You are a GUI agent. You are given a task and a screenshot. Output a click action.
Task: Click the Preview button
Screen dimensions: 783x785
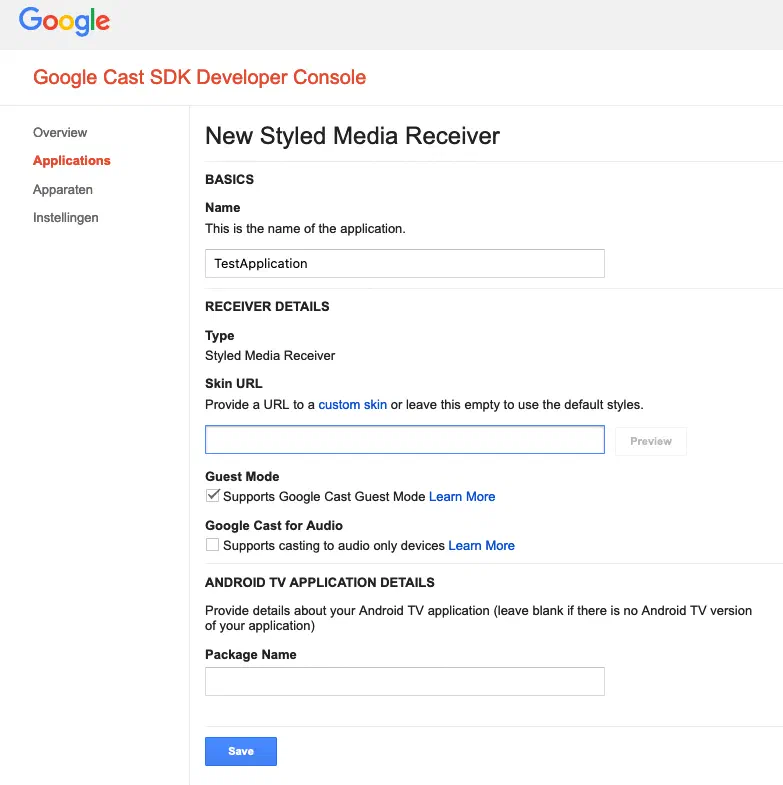click(x=651, y=441)
